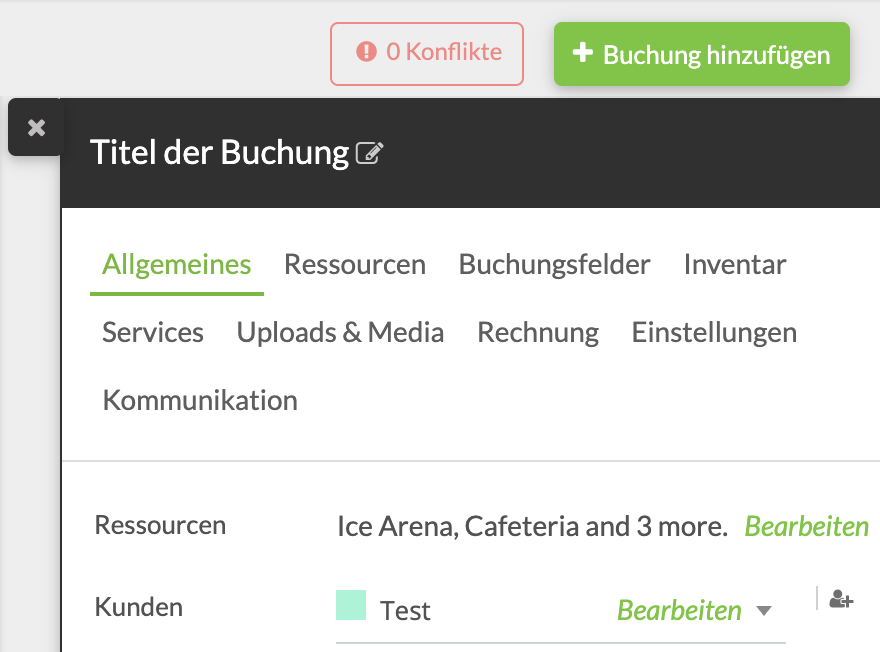Click the mint color swatch beside Test
This screenshot has width=880, height=652.
click(x=351, y=605)
